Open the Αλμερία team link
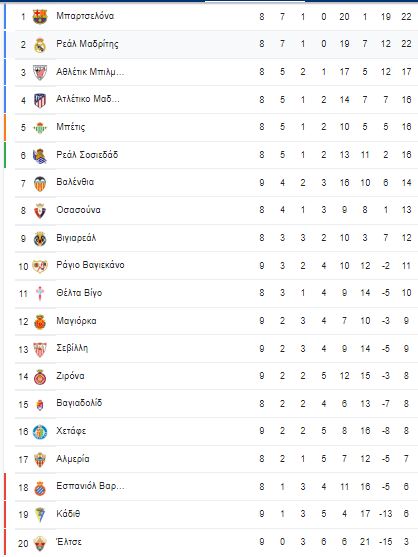 tap(73, 459)
